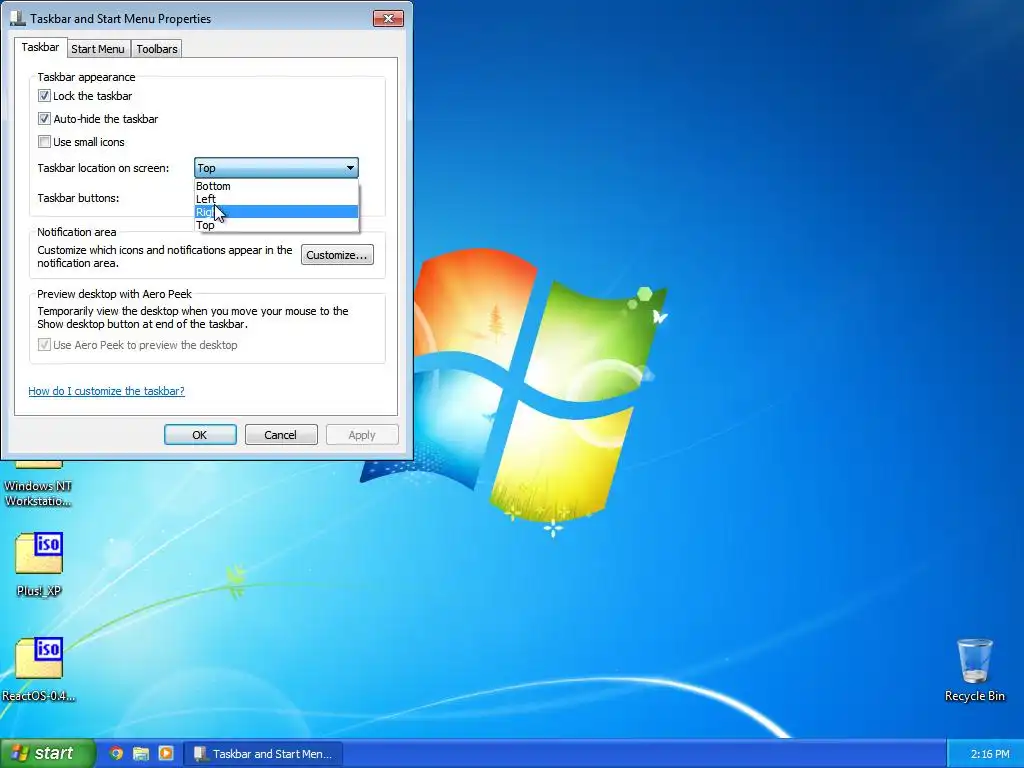1024x768 pixels.
Task: Close the Taskbar Properties dialog
Action: (x=388, y=18)
